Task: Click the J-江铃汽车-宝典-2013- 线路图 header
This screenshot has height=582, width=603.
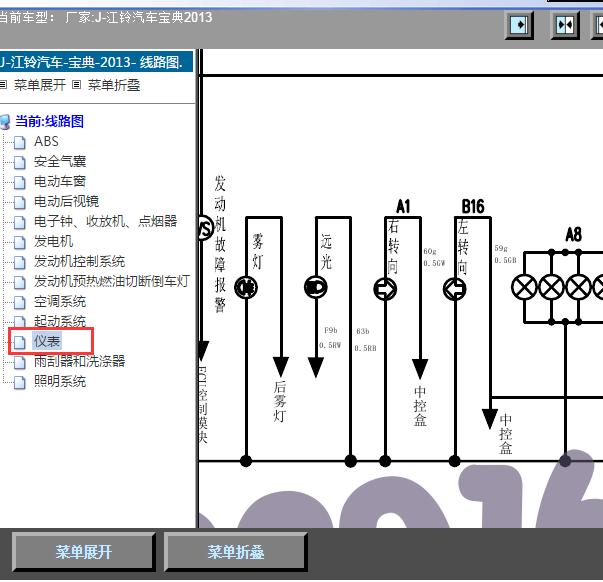Action: tap(96, 62)
